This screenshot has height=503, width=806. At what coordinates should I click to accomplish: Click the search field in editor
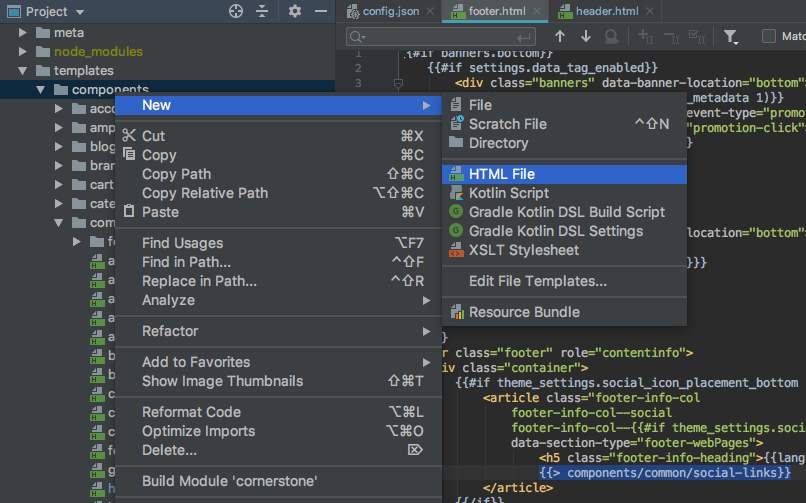441,37
